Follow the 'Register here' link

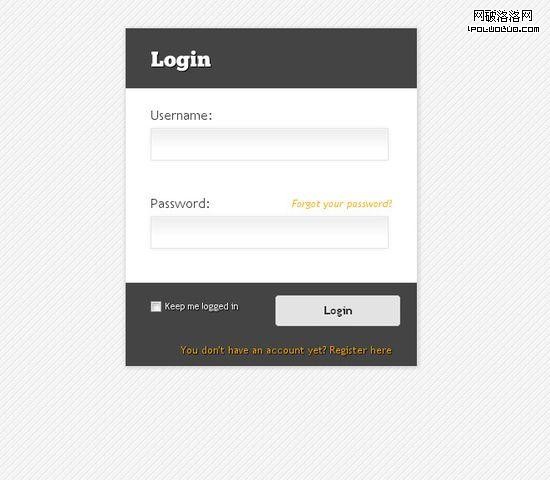tap(360, 350)
